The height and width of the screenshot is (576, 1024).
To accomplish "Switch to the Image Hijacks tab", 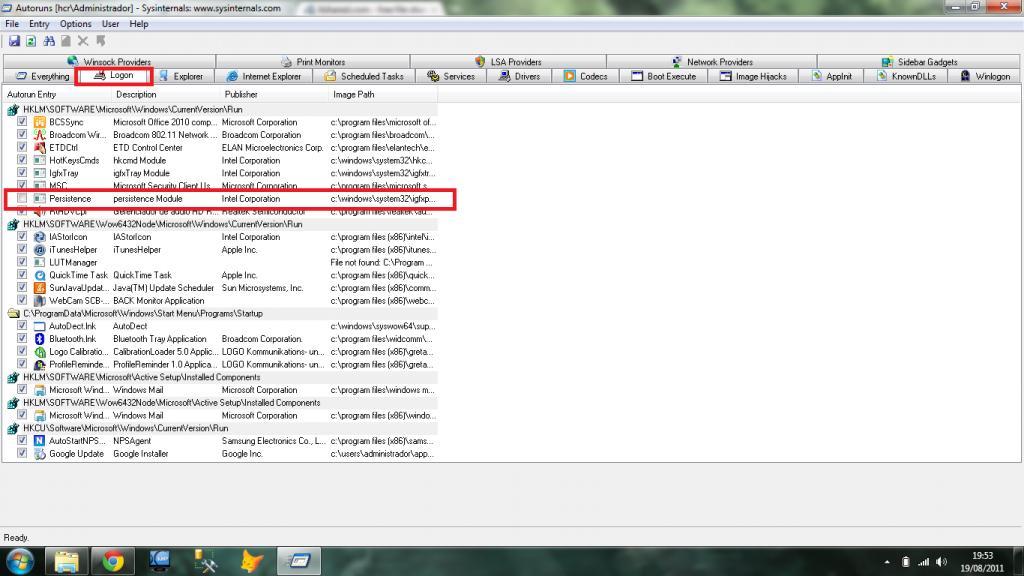I will coord(753,76).
